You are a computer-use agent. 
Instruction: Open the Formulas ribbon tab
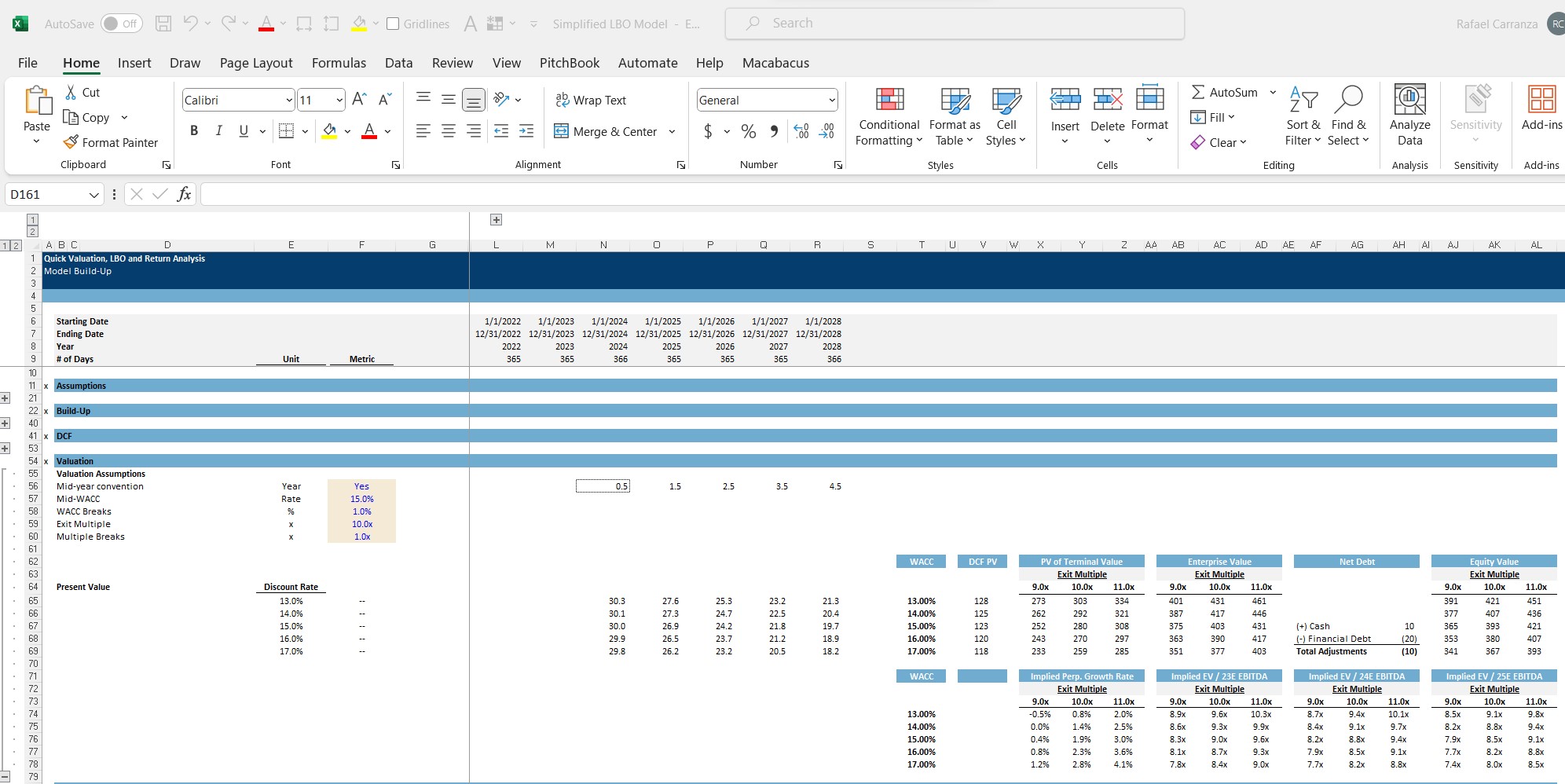pyautogui.click(x=338, y=63)
